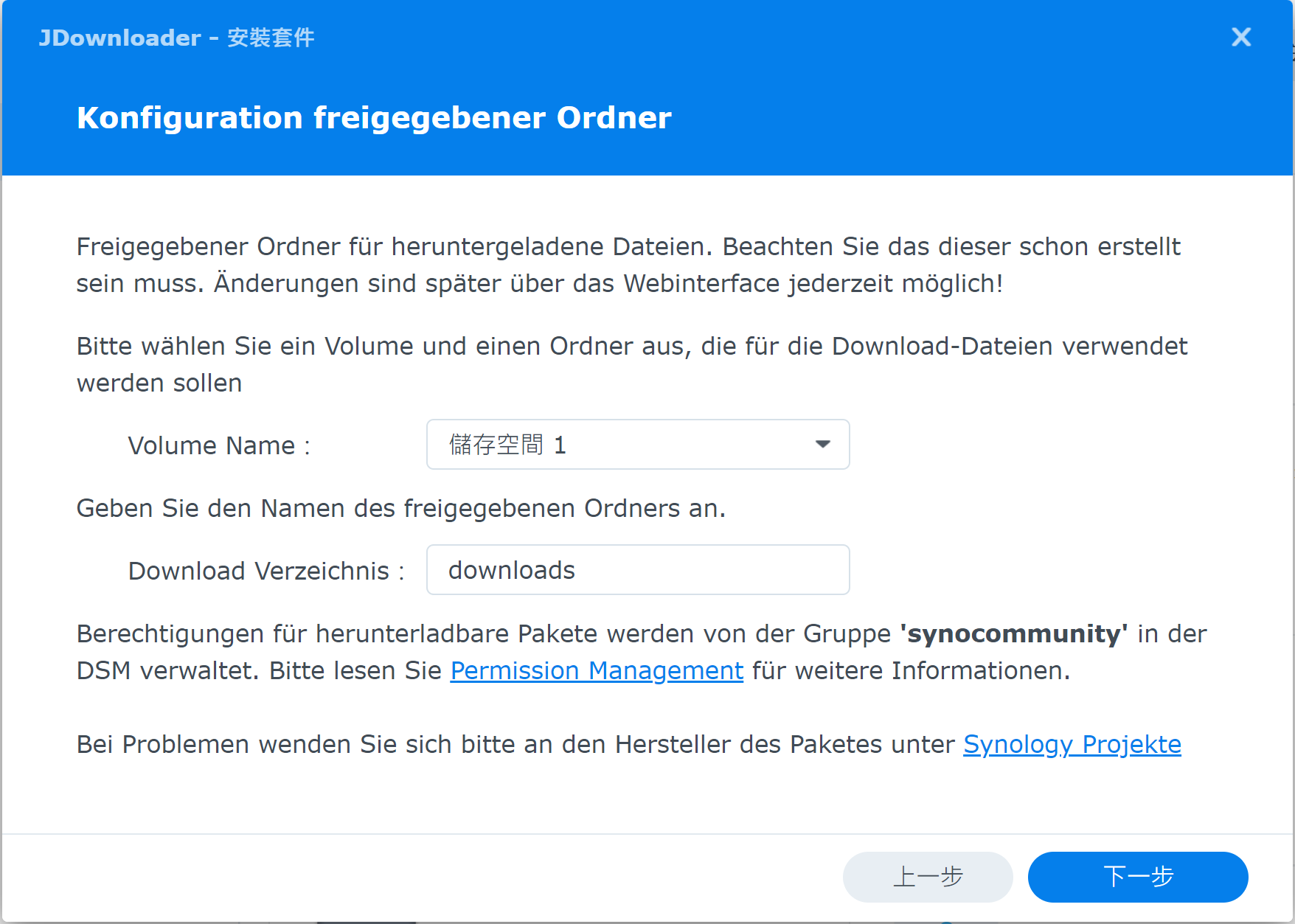This screenshot has height=924, width=1295.
Task: Open the Permission Management link
Action: [x=596, y=670]
